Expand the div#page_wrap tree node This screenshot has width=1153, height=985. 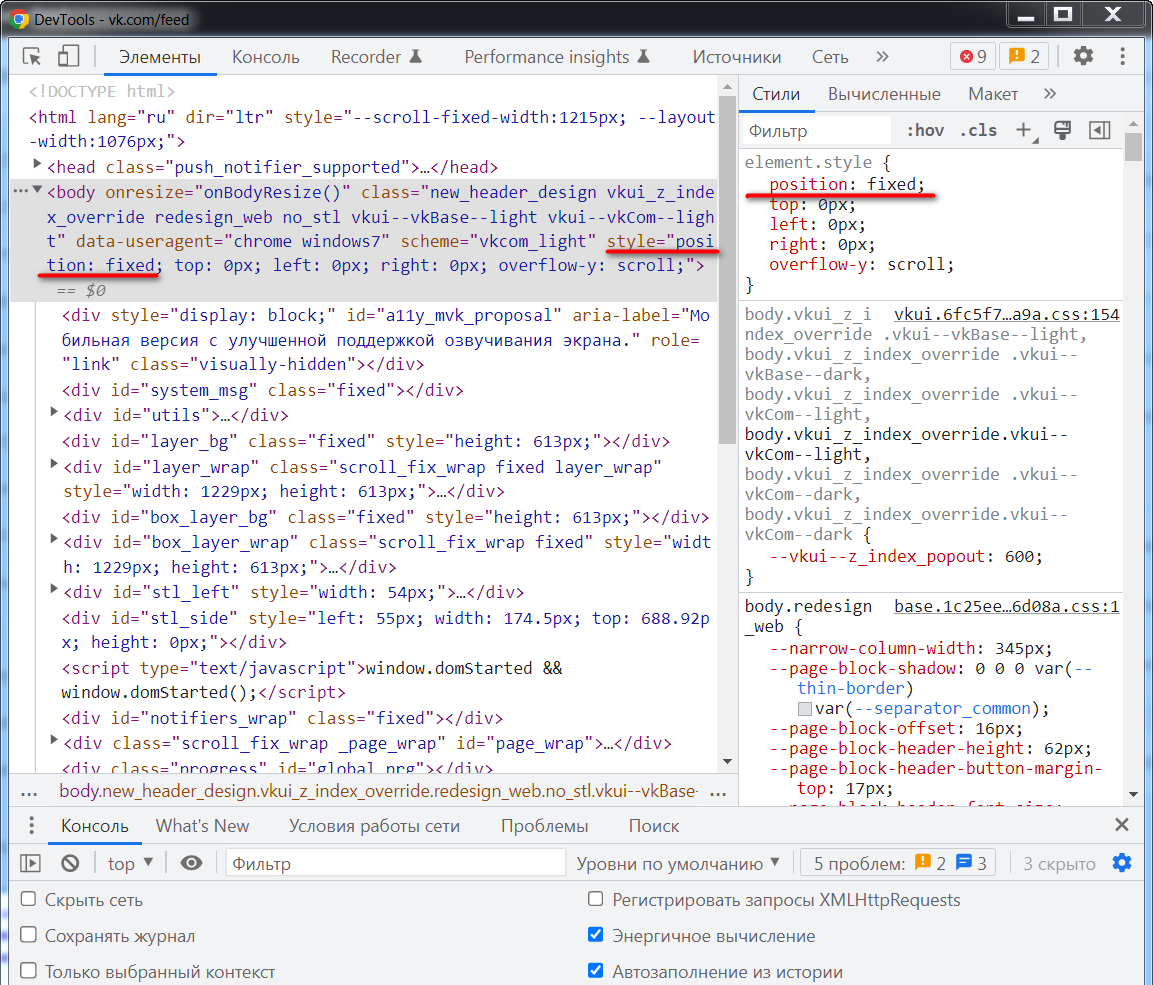tap(54, 741)
